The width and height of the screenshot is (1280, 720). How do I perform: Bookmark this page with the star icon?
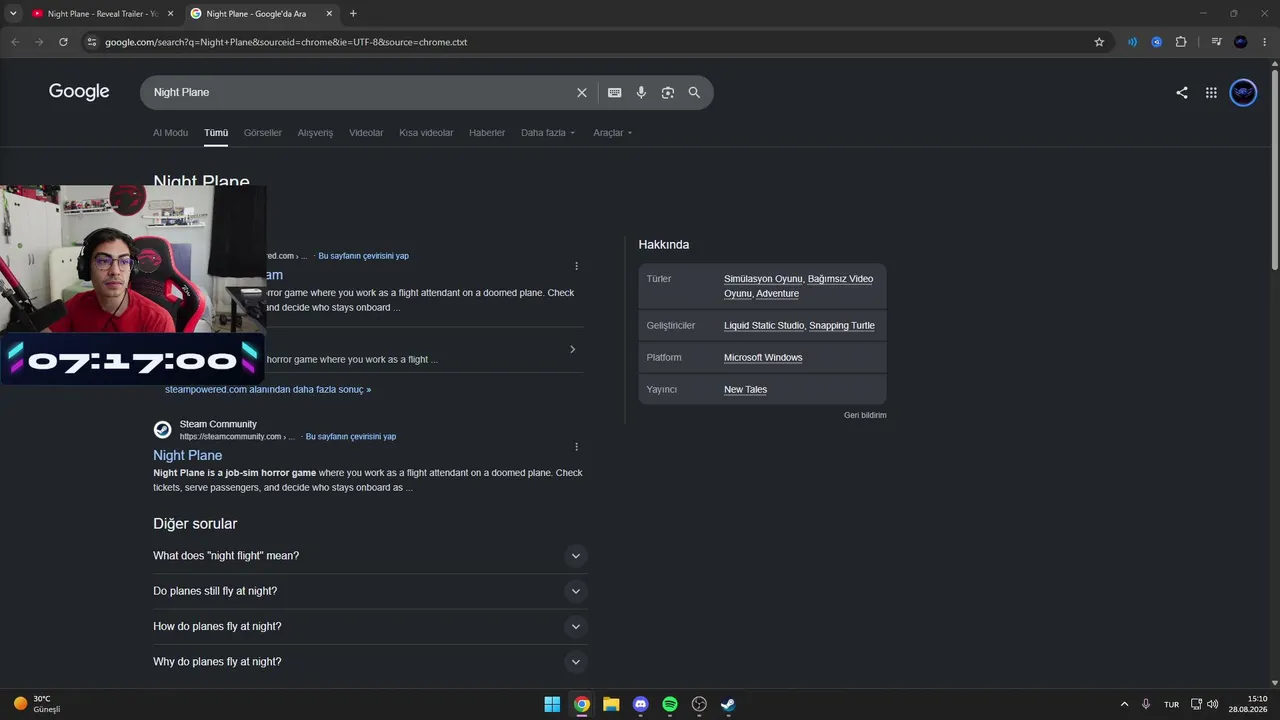point(1099,42)
